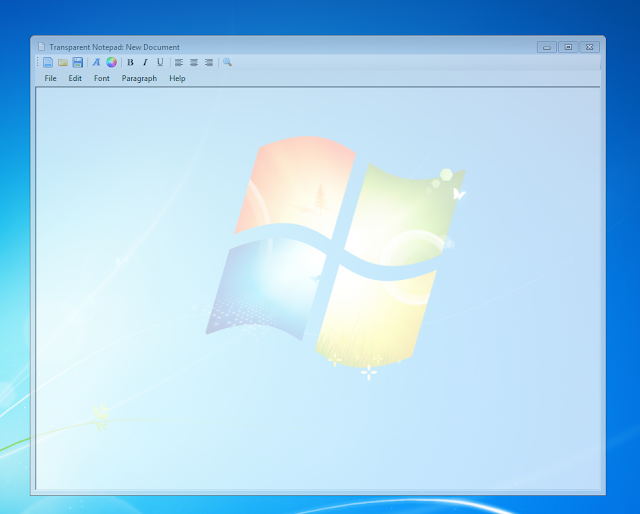Toggle italic formatting
The height and width of the screenshot is (514, 640).
pyautogui.click(x=145, y=62)
